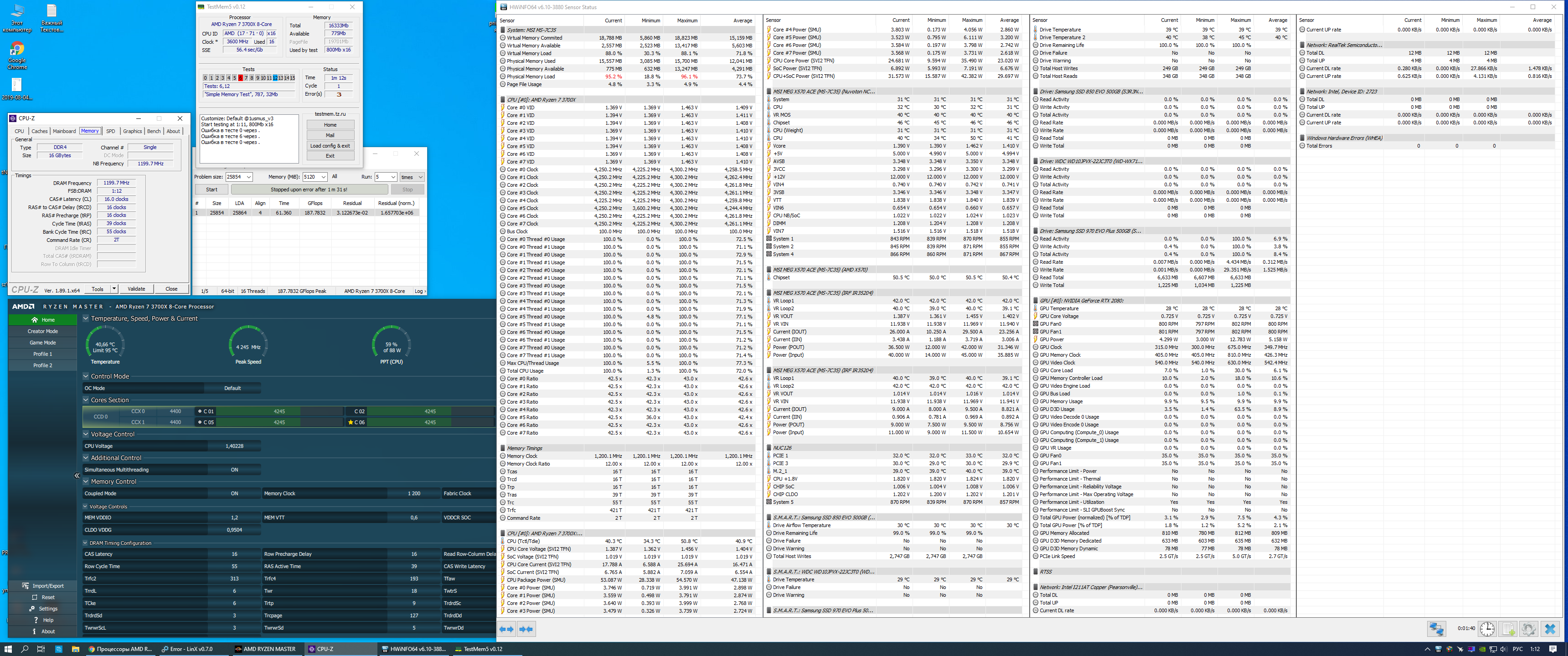Open LinX Problem size dropdown
The width and height of the screenshot is (1568, 656).
[x=249, y=177]
